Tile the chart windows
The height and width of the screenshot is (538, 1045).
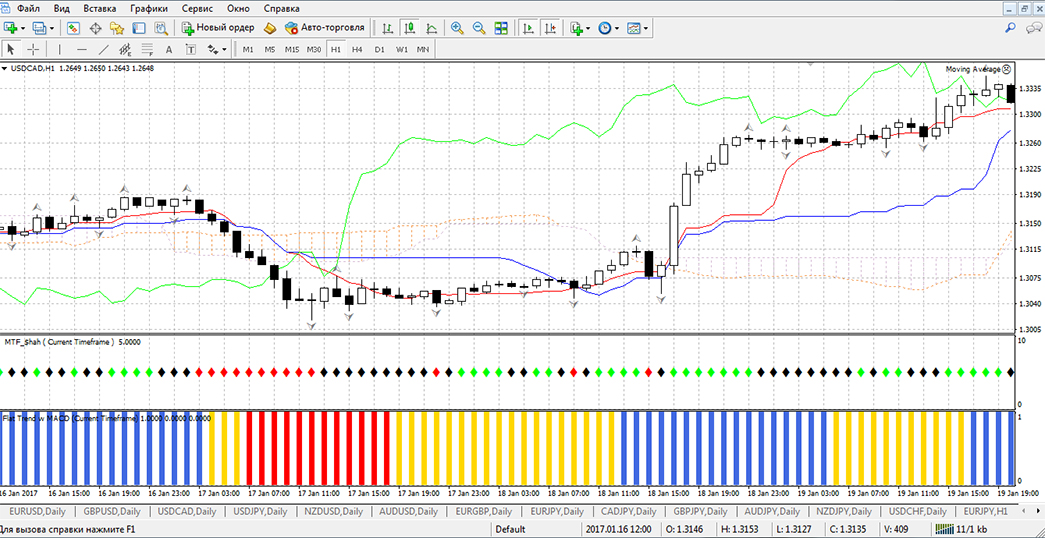(x=501, y=28)
